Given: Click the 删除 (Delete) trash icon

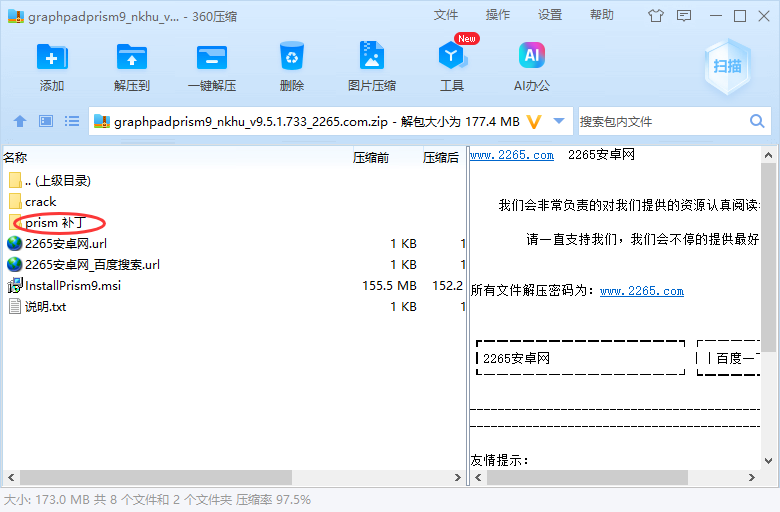Looking at the screenshot, I should pos(292,56).
